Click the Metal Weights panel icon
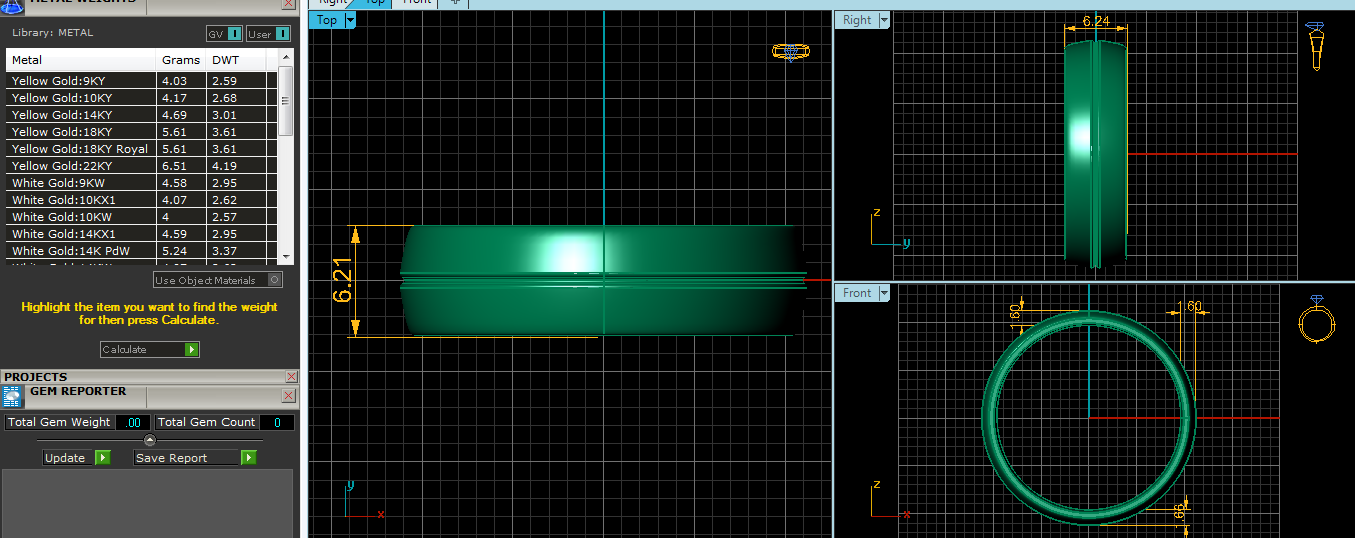This screenshot has width=1355, height=538. click(x=14, y=4)
